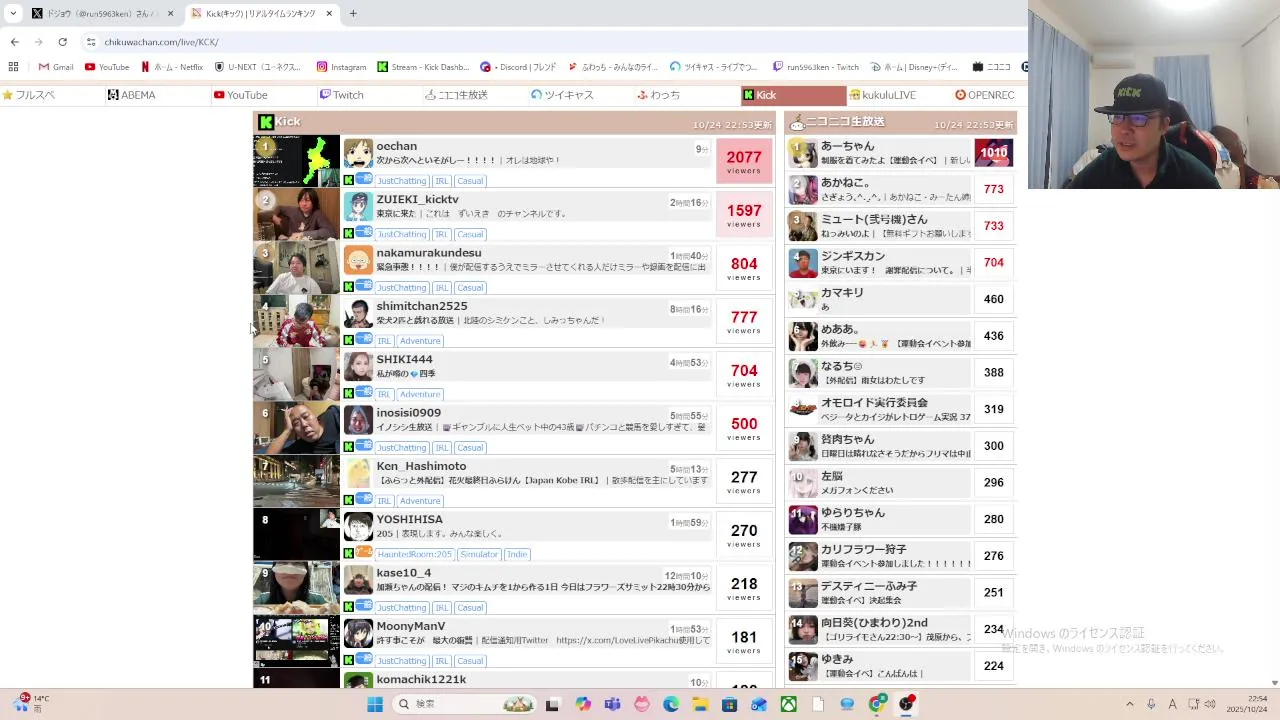Open the Gmail bookmark
This screenshot has height=720, width=1280.
click(x=56, y=67)
